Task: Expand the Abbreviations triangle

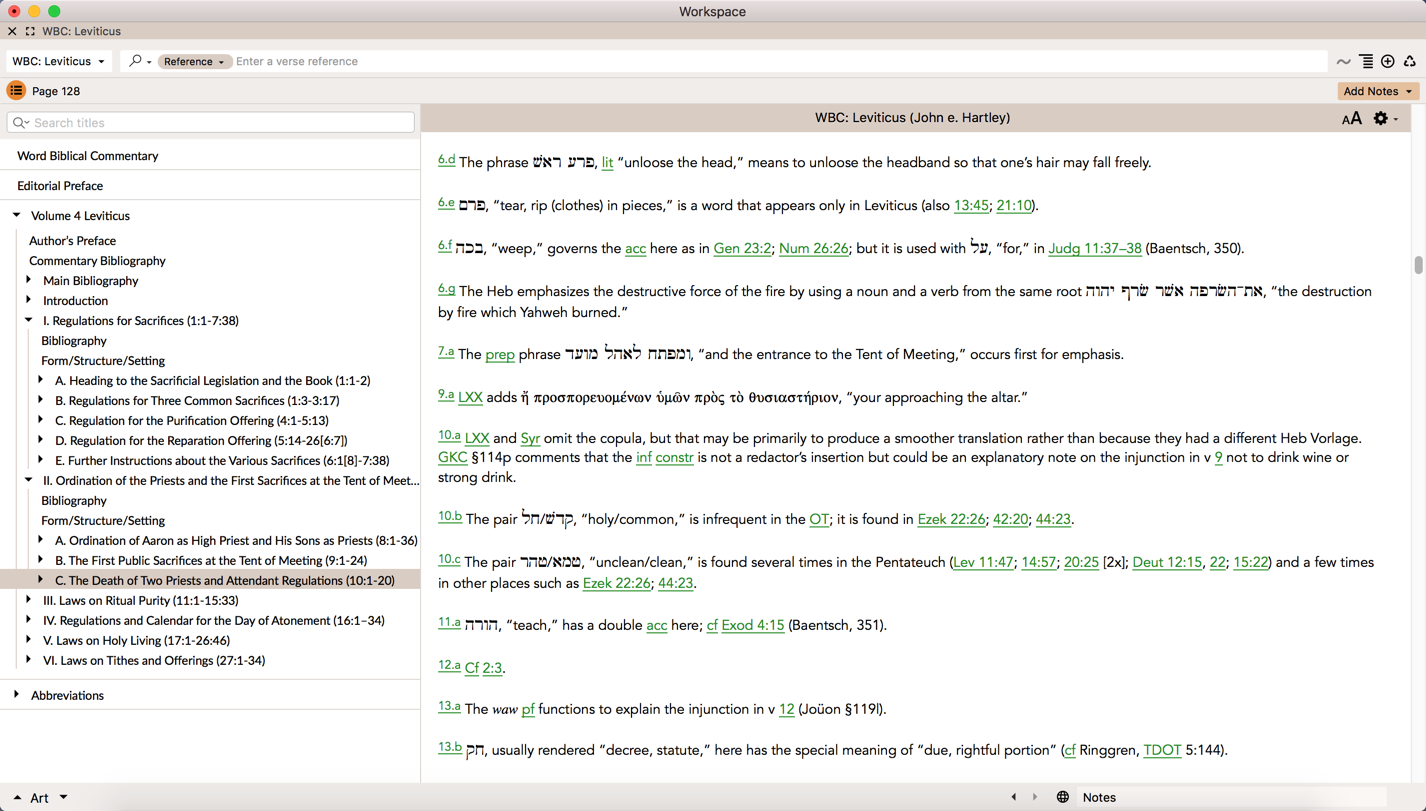Action: click(17, 695)
